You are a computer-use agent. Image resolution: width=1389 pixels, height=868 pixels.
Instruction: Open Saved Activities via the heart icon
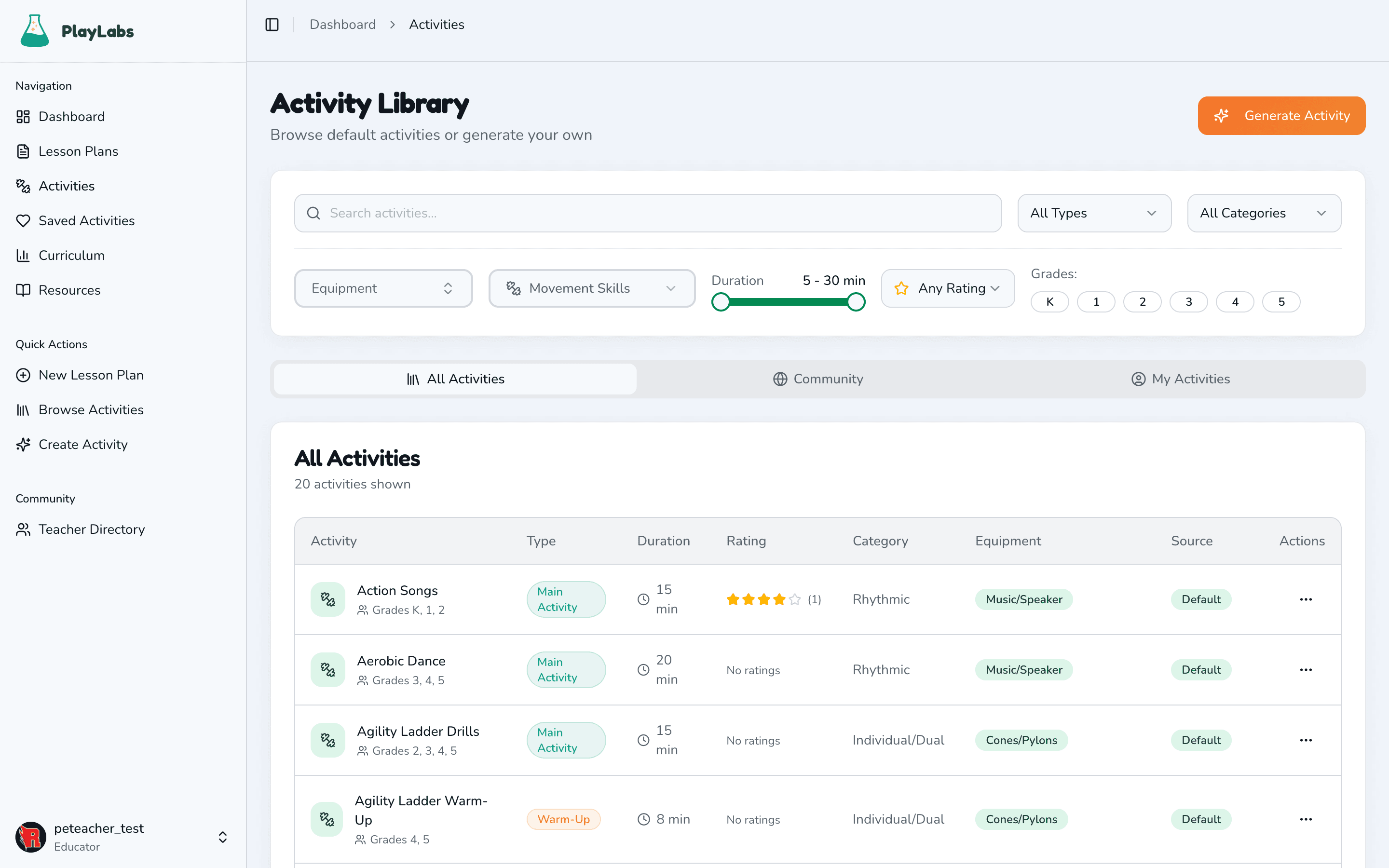click(x=23, y=220)
